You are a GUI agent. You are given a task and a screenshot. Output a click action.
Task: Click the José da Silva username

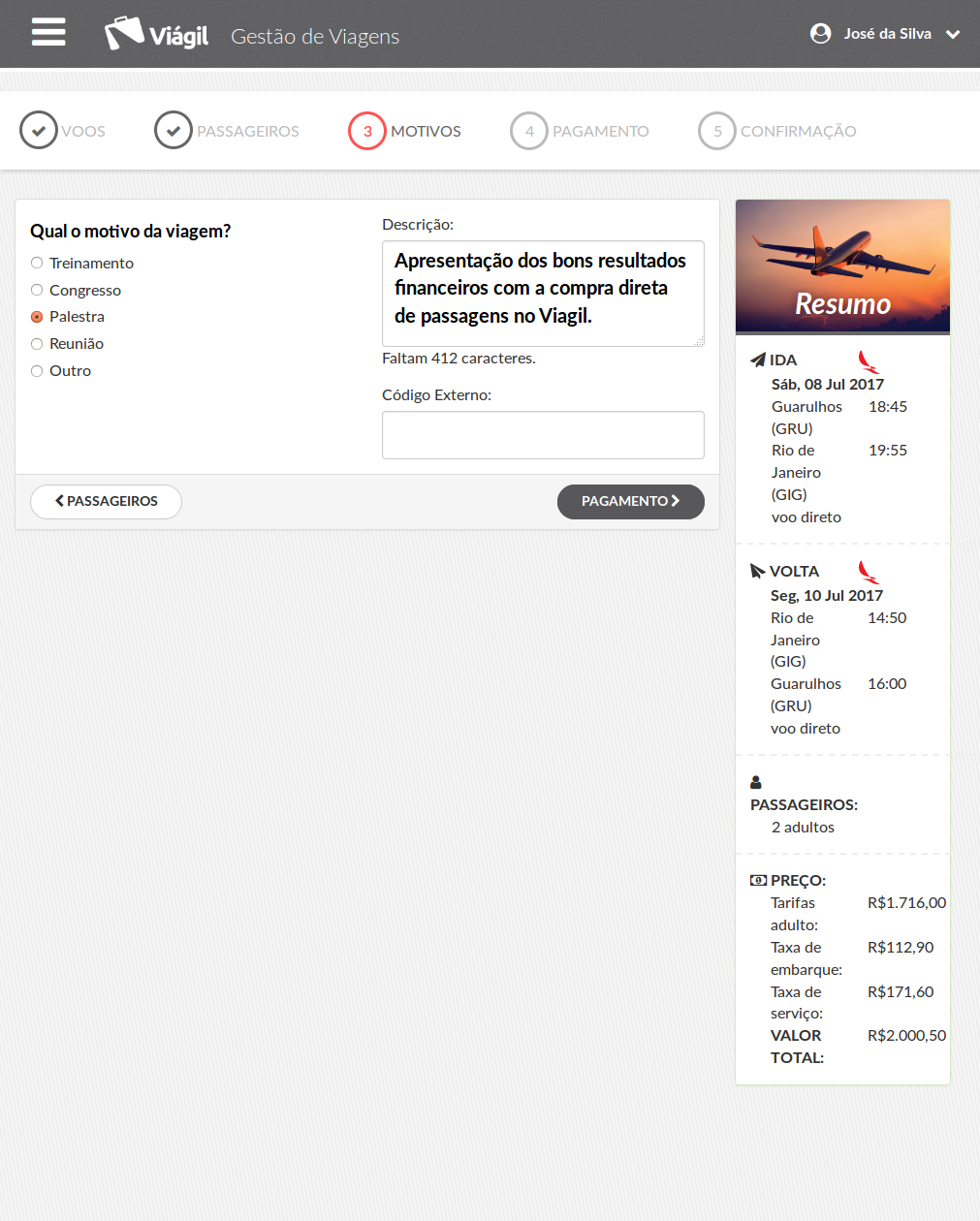point(887,33)
